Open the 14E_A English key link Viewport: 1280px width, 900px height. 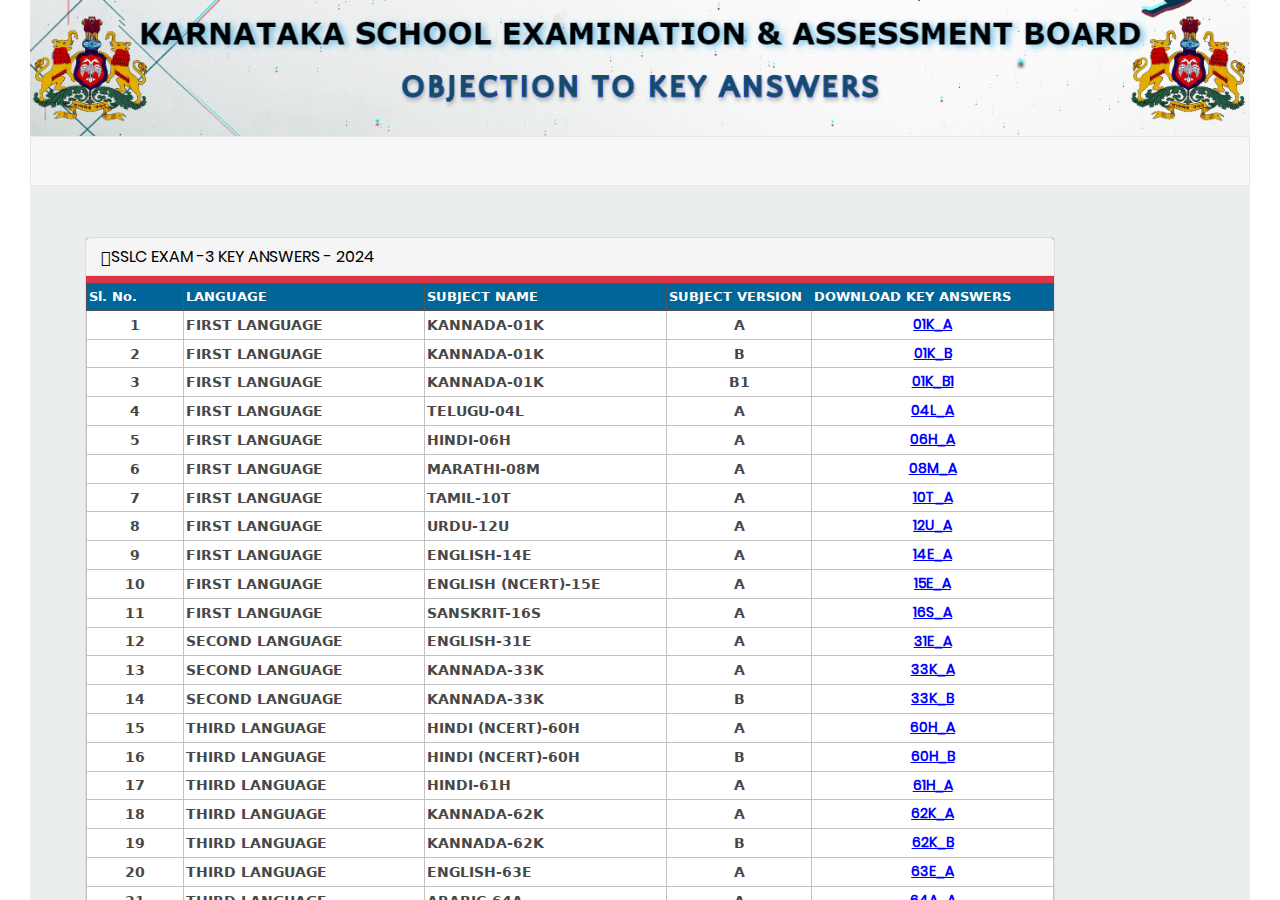932,555
